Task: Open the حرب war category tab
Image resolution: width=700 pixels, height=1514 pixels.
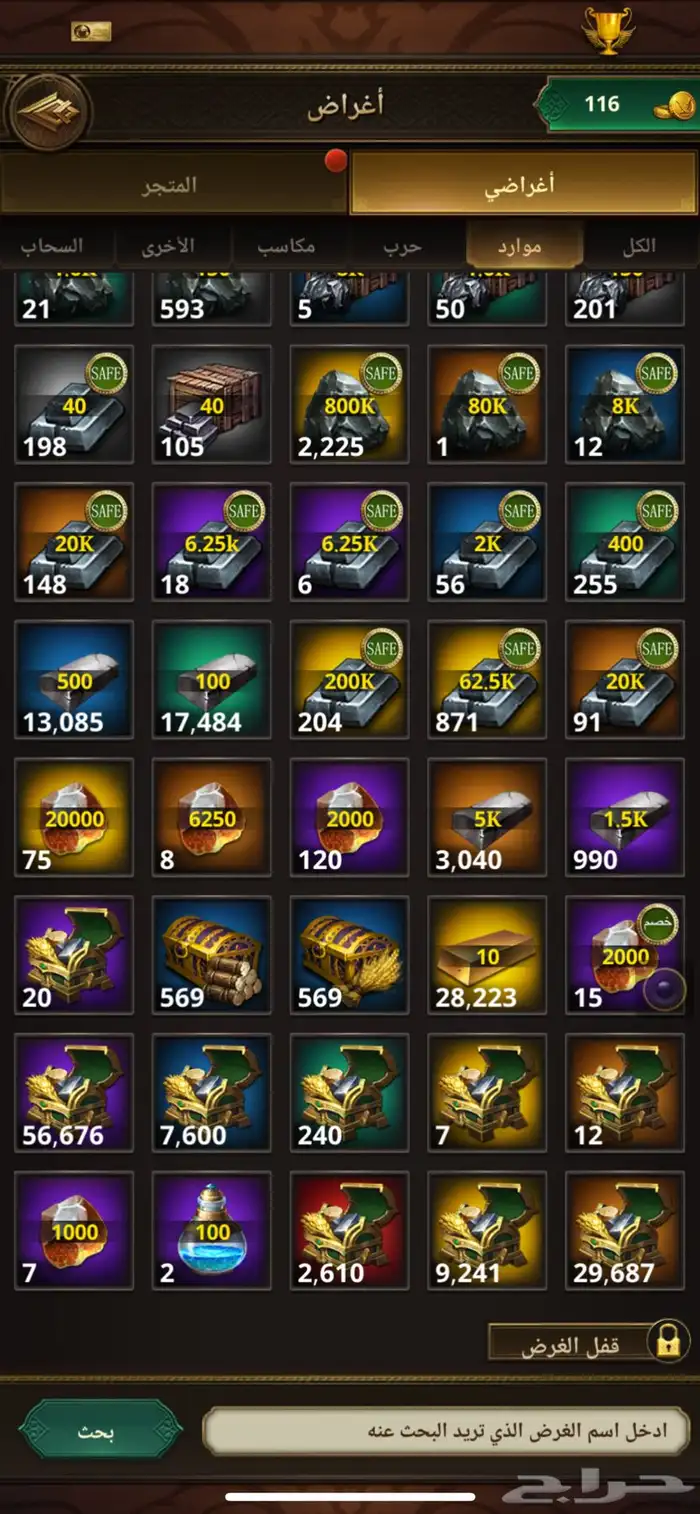Action: point(407,245)
